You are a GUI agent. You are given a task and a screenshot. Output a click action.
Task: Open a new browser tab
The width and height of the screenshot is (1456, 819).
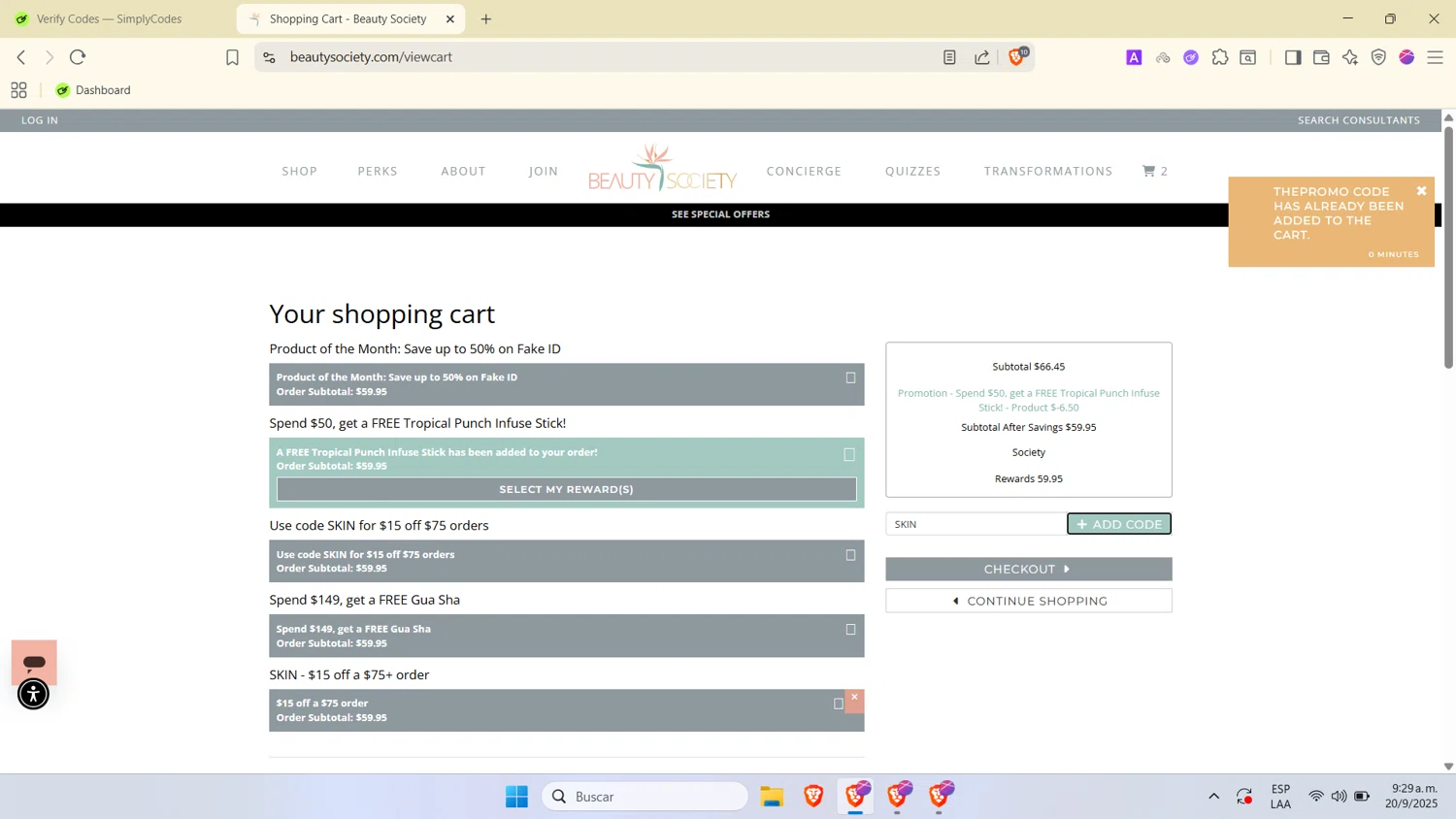pos(486,18)
